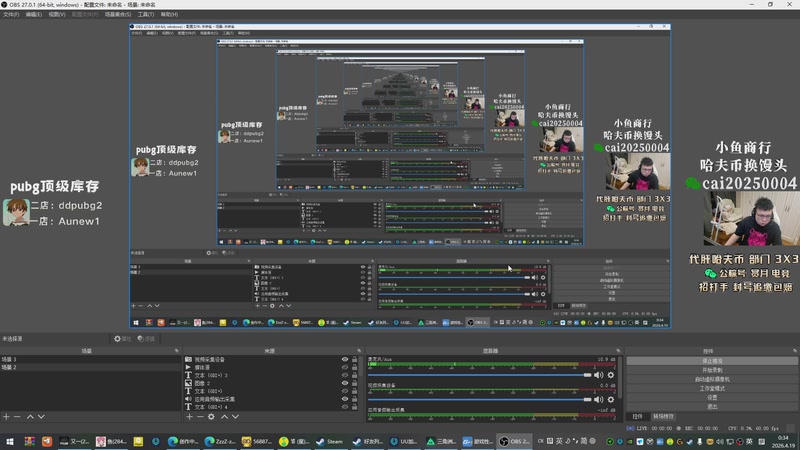Undock the 混音器 panel via float icon
This screenshot has width=800, height=450.
pos(618,351)
